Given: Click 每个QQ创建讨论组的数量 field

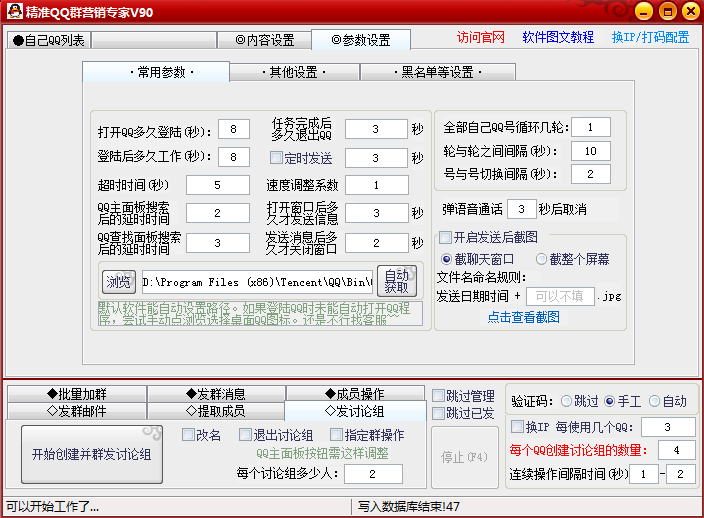Looking at the screenshot, I should pos(677,450).
